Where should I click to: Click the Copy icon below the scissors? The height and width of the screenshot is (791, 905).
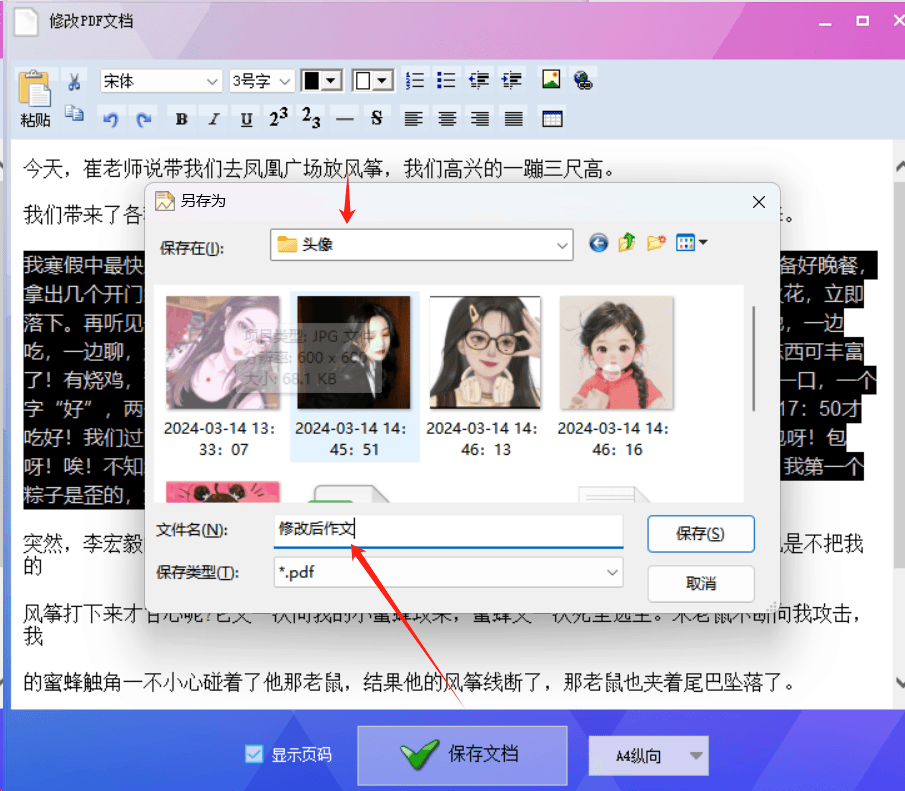click(x=74, y=113)
